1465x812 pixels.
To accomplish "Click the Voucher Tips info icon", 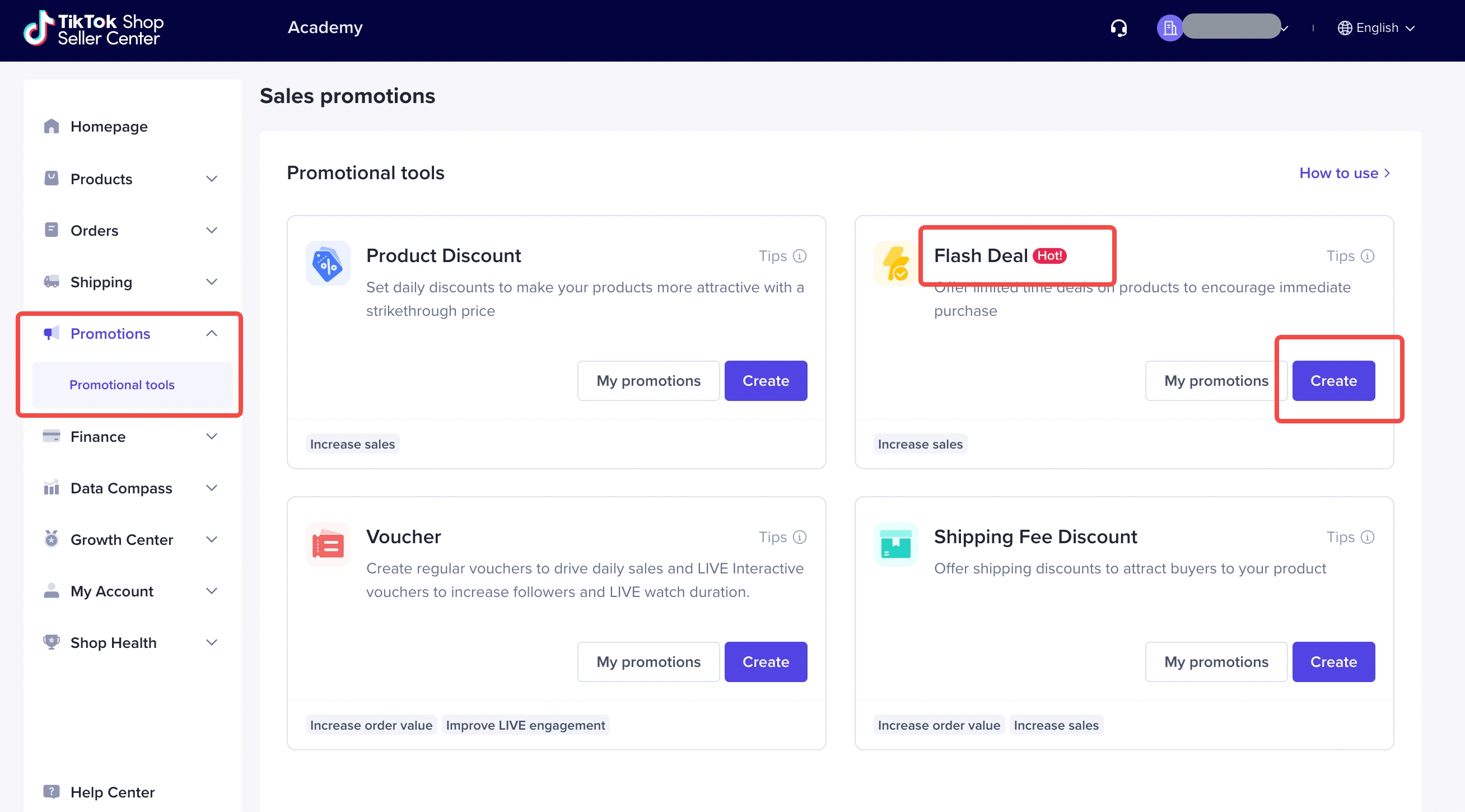I will tap(800, 537).
